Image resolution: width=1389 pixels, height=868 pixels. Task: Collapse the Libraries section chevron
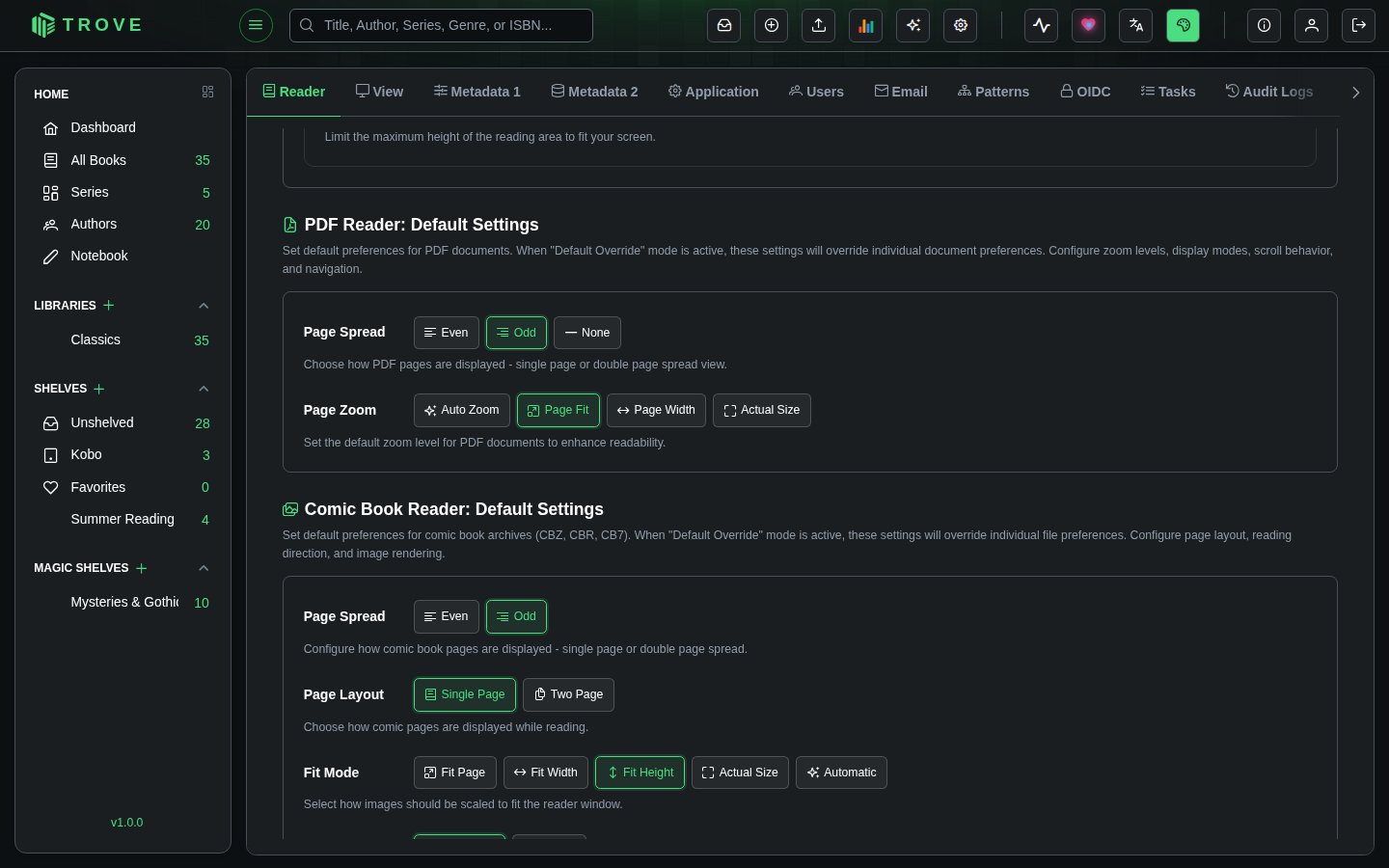point(204,306)
